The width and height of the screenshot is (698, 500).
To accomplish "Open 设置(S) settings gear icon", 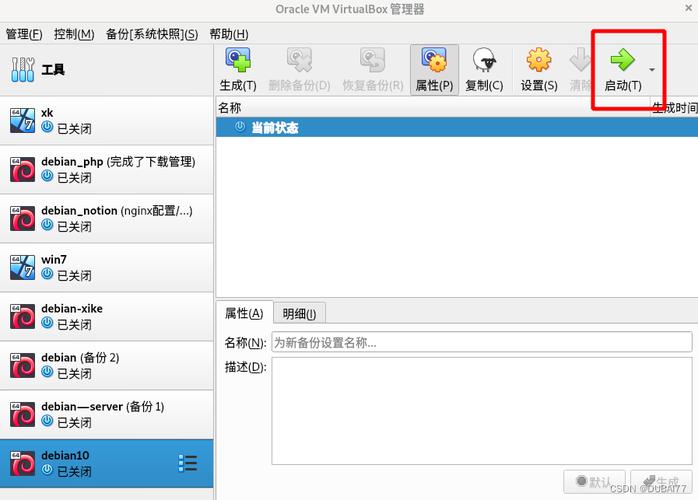I will [539, 60].
